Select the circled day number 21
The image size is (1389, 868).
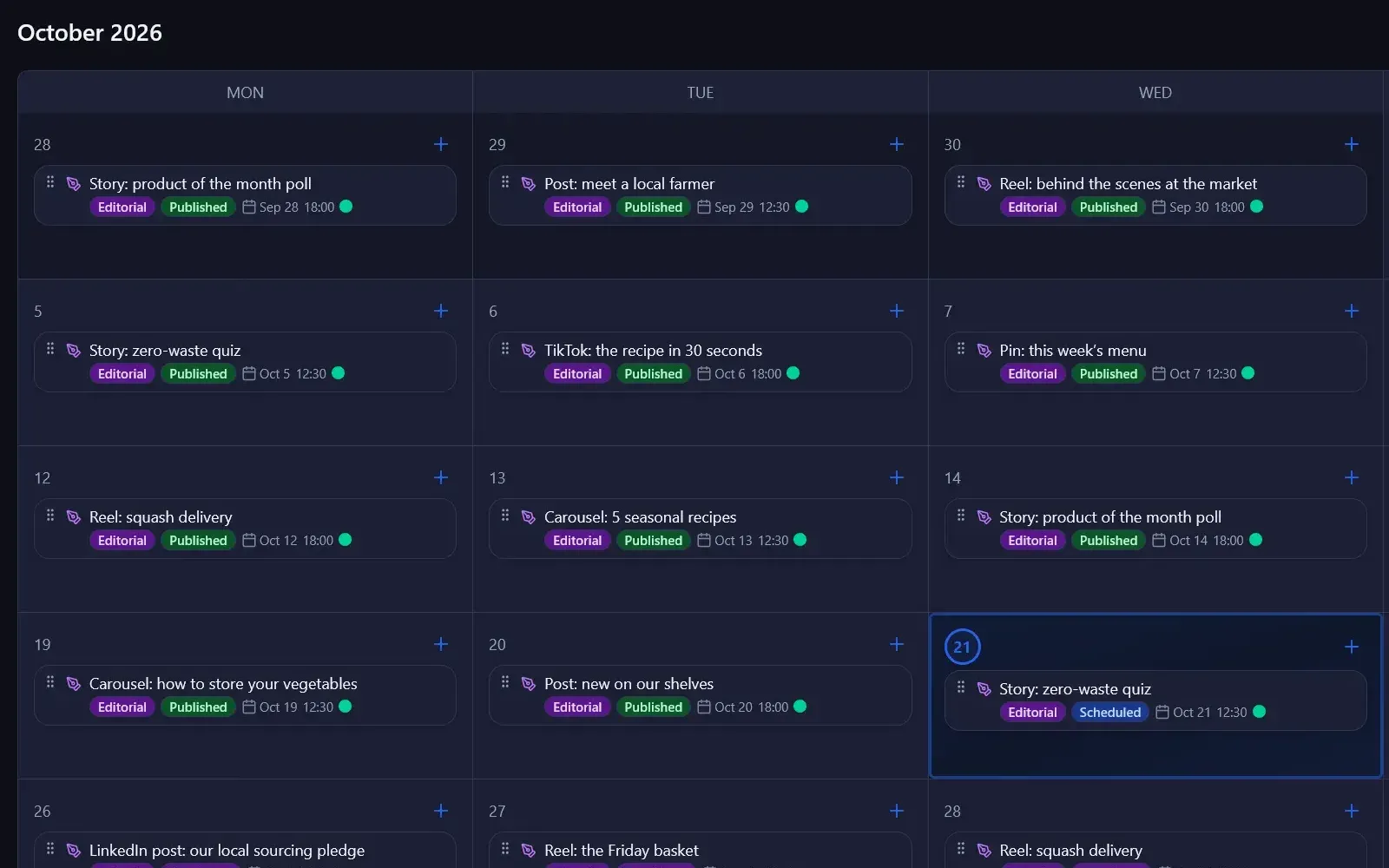[962, 647]
